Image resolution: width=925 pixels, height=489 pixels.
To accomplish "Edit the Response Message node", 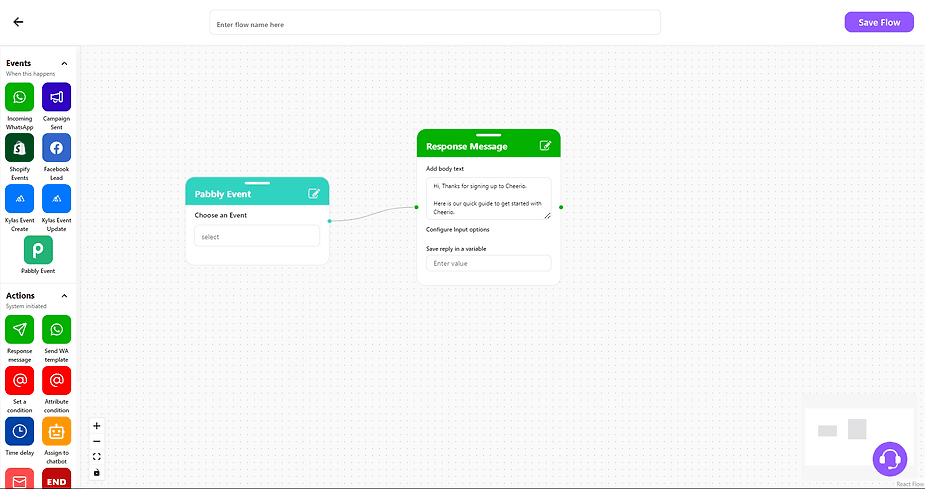I will point(546,146).
